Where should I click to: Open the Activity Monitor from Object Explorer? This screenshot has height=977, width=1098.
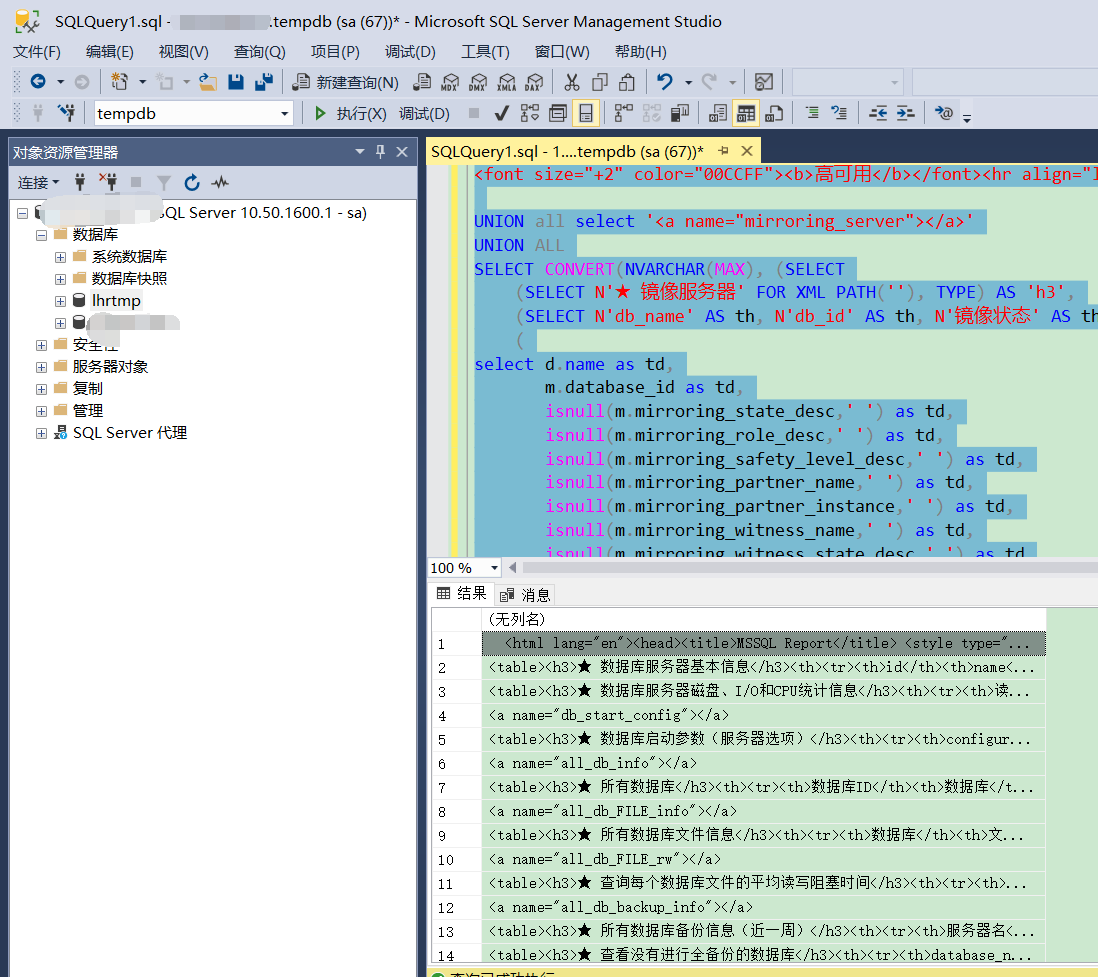(221, 182)
